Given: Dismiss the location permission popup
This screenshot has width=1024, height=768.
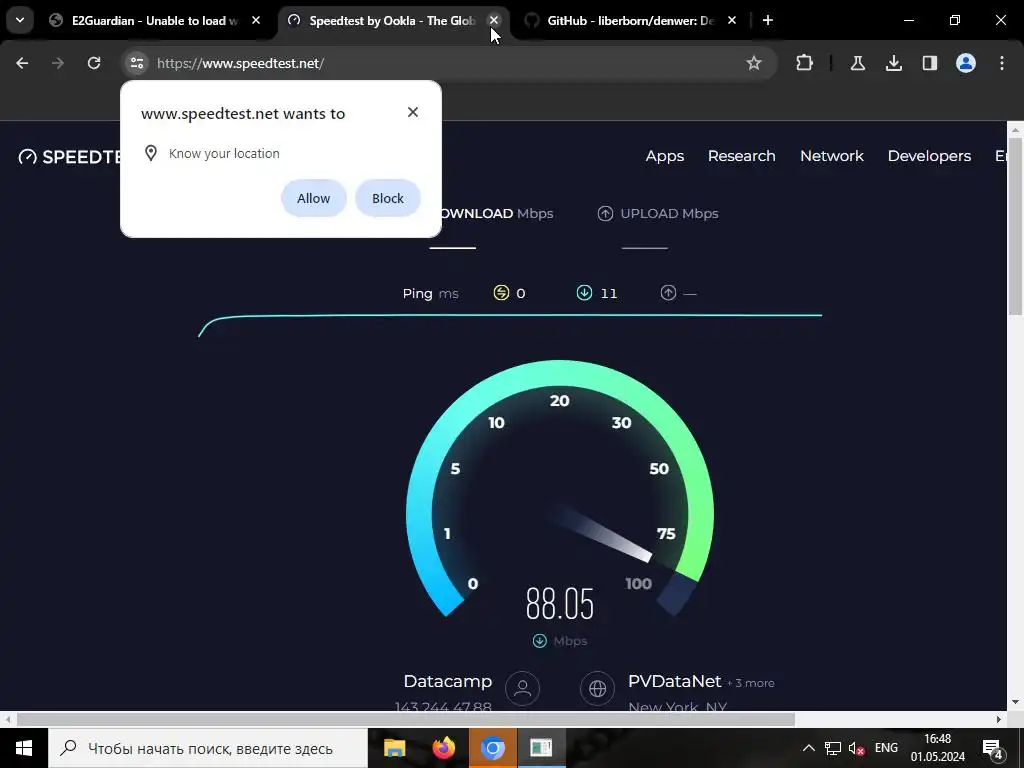Looking at the screenshot, I should [x=413, y=112].
